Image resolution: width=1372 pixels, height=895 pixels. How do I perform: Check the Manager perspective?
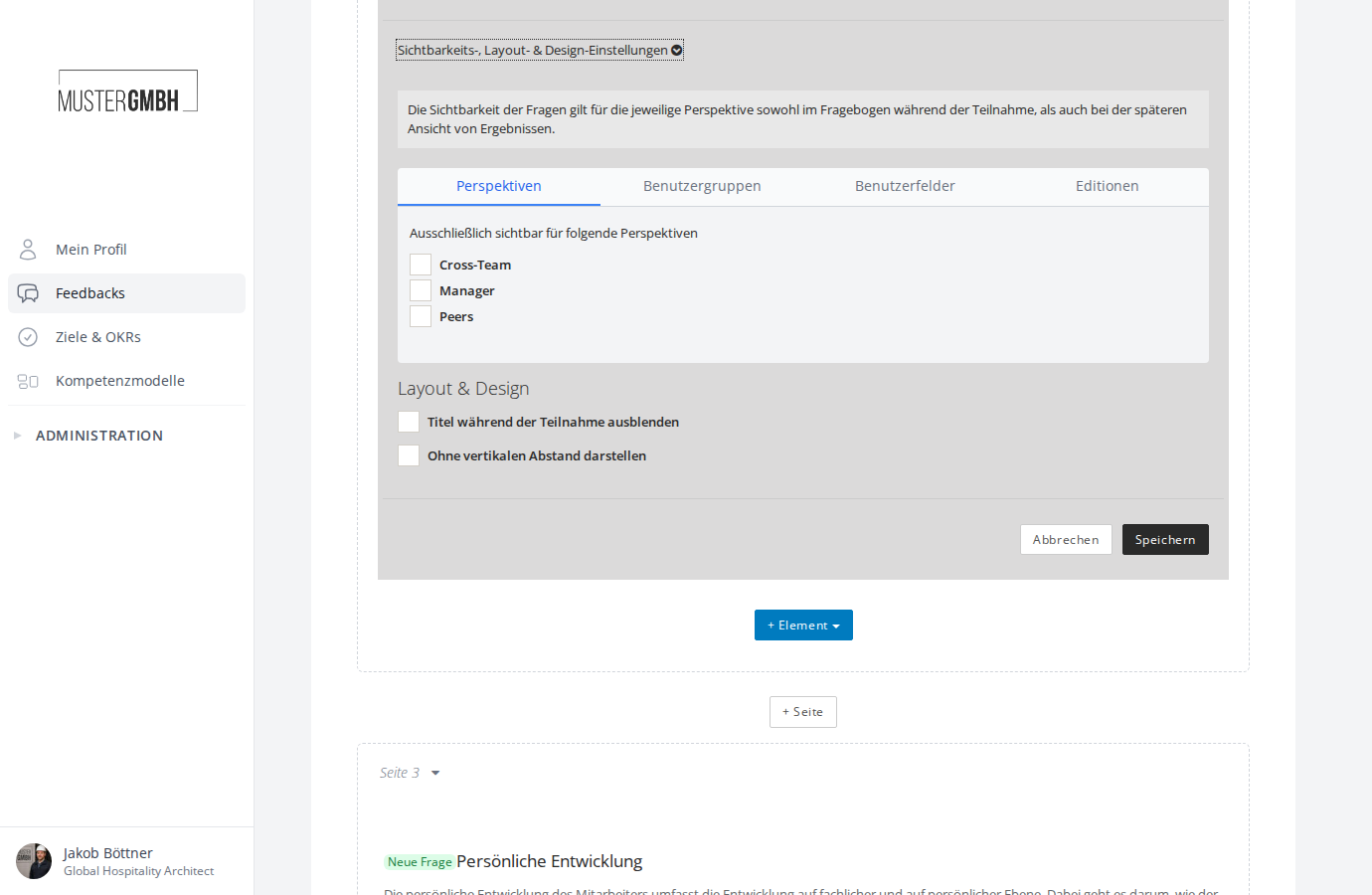pyautogui.click(x=421, y=290)
